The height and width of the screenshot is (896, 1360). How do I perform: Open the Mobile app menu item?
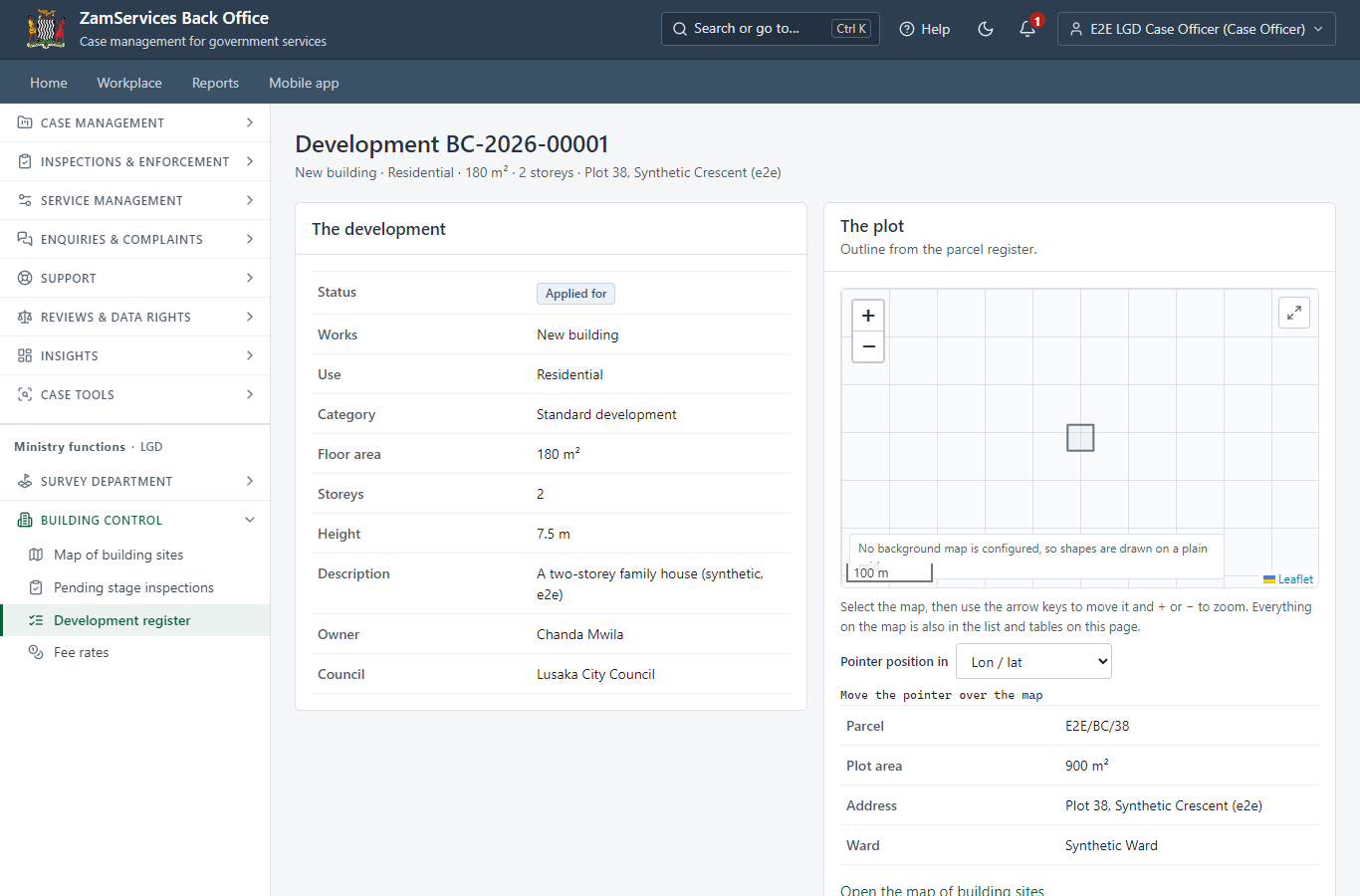pyautogui.click(x=304, y=83)
